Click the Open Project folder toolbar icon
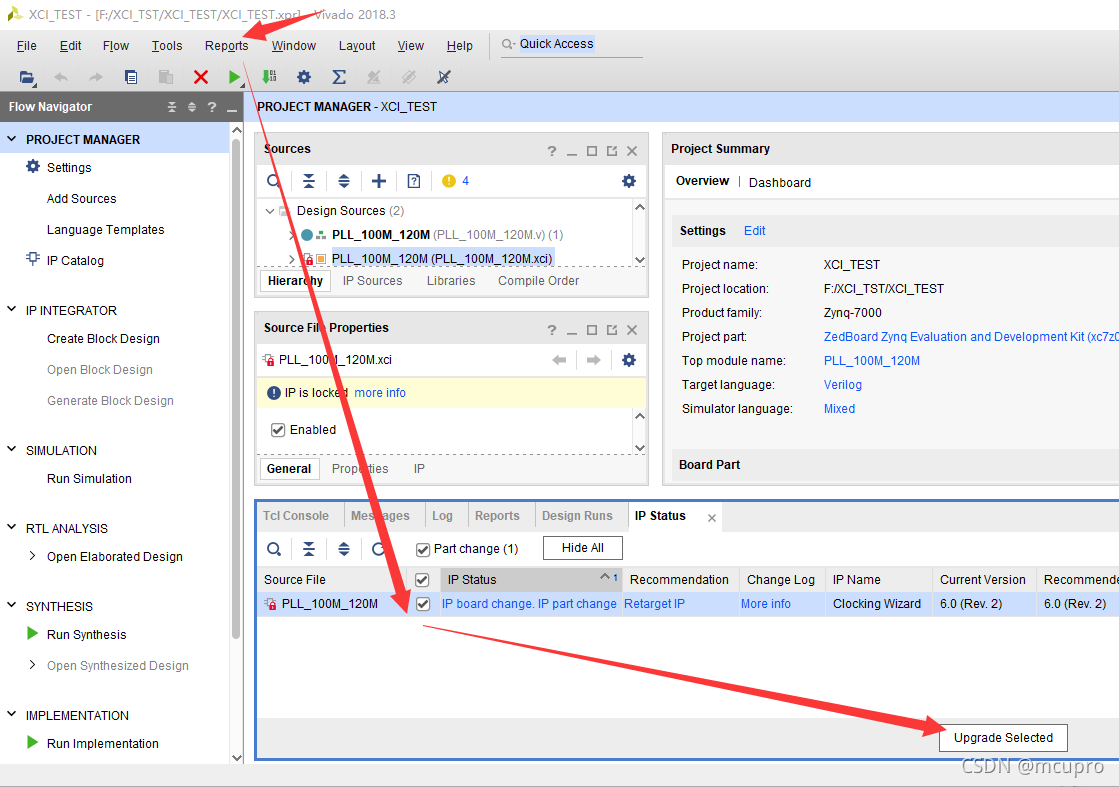 pos(26,77)
